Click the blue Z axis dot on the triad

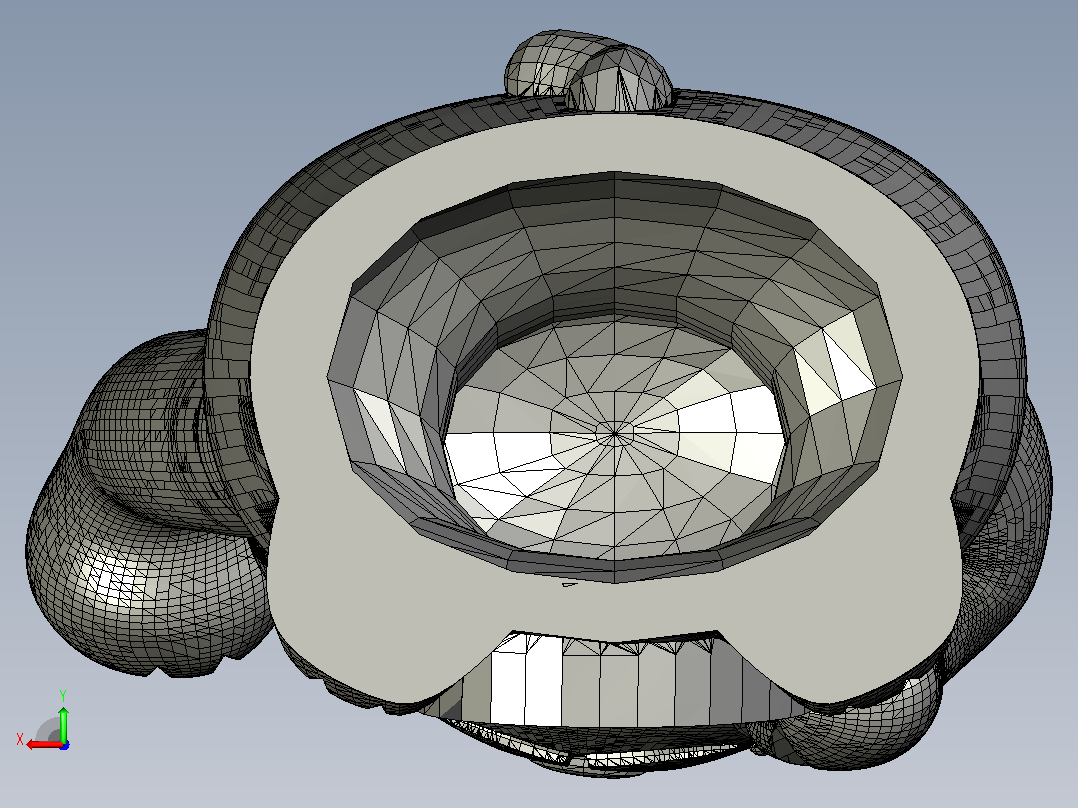tap(64, 745)
